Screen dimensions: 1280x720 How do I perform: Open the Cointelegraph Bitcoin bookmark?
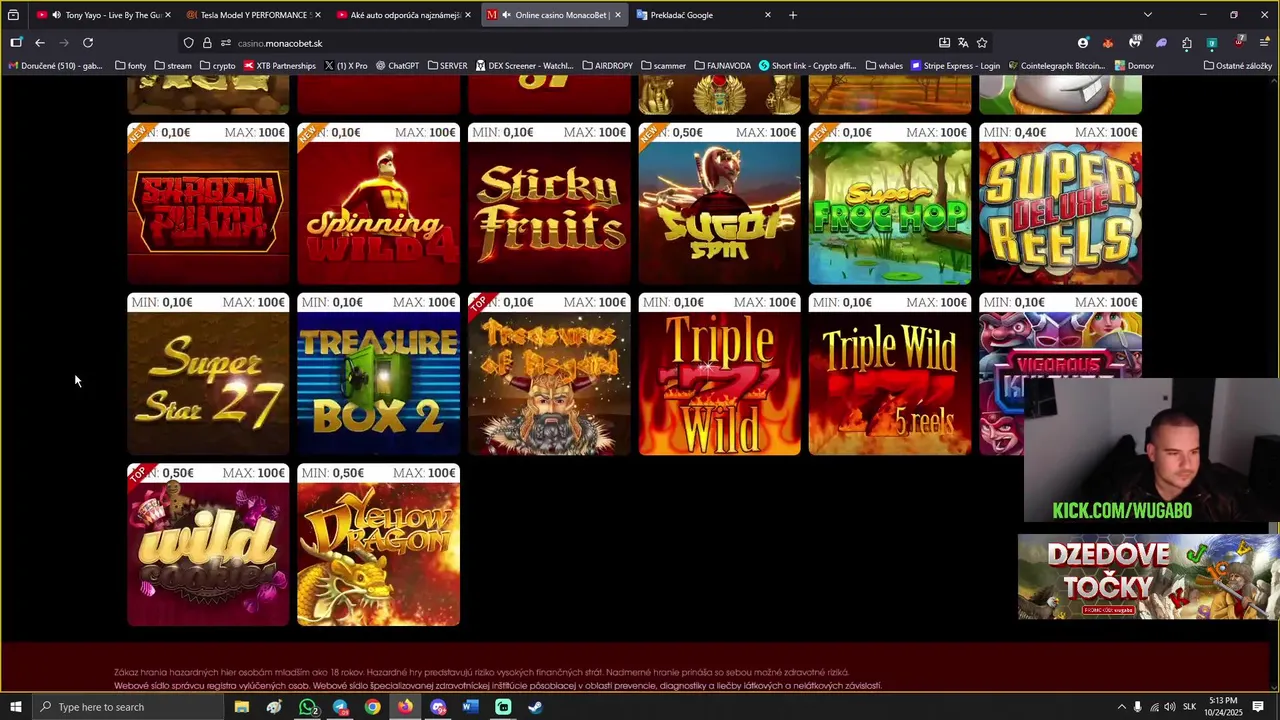[1056, 66]
